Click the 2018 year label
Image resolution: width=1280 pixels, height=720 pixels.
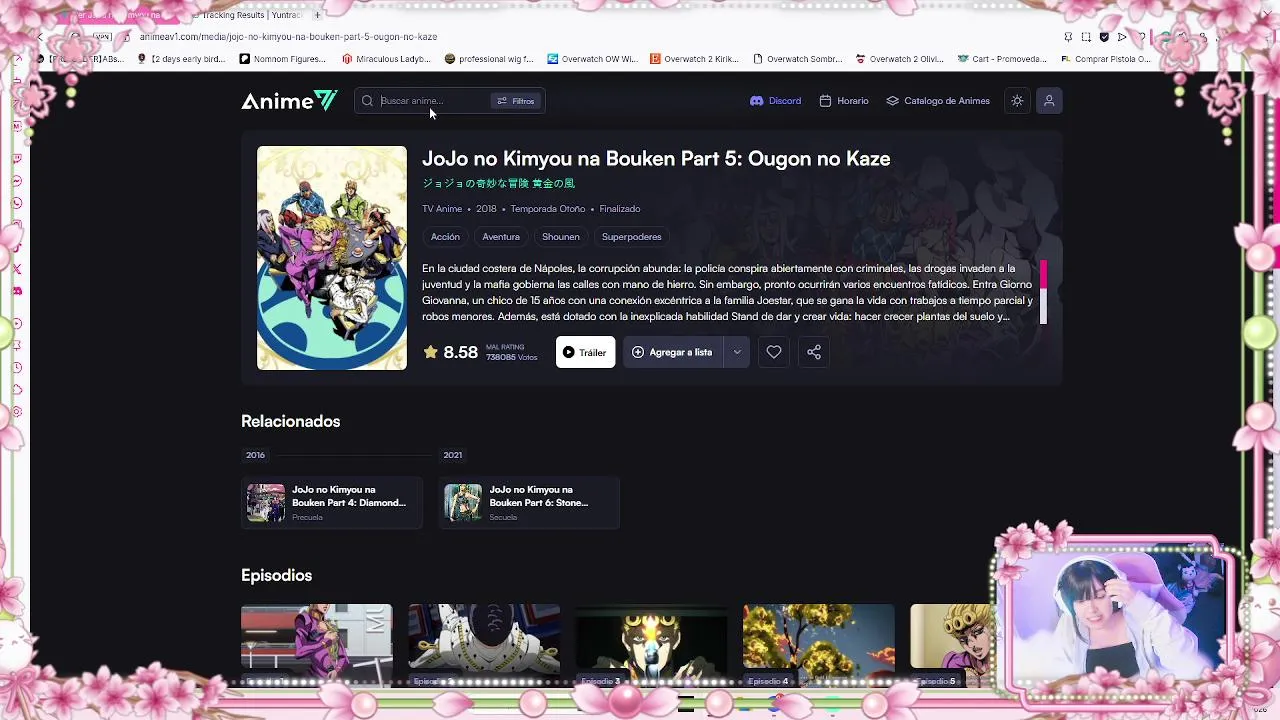point(486,209)
